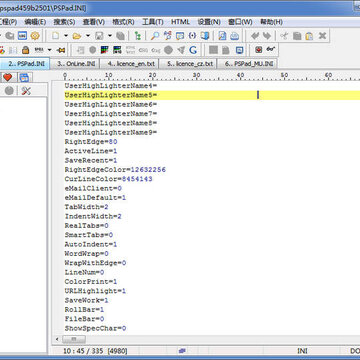Screen dimensions: 360x360
Task: Expand the dropdown arrow beside the open folder icon
Action: click(x=88, y=36)
